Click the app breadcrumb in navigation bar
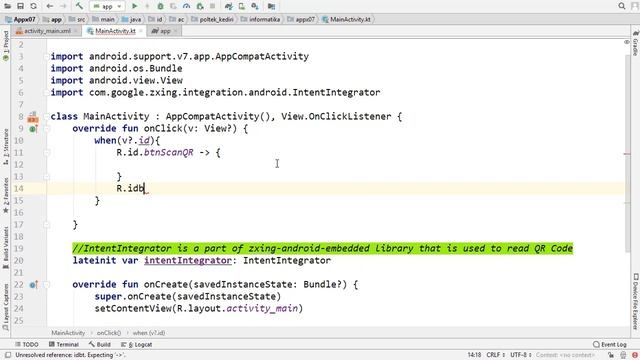This screenshot has width=640, height=360. (52, 19)
